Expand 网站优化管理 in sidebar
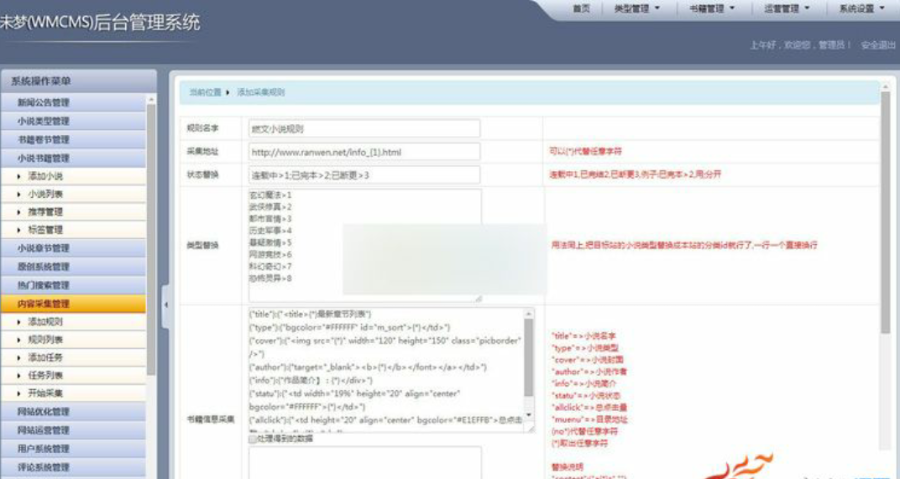900x479 pixels. (73, 411)
